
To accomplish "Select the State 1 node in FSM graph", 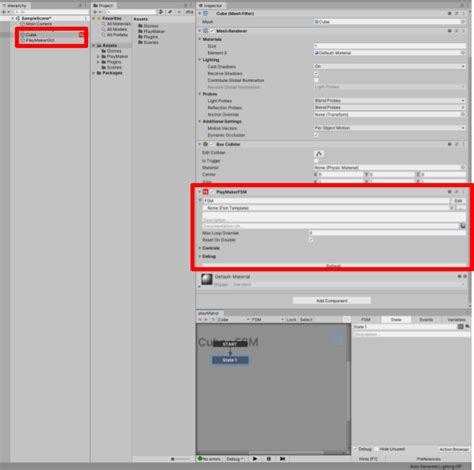I will coord(230,360).
